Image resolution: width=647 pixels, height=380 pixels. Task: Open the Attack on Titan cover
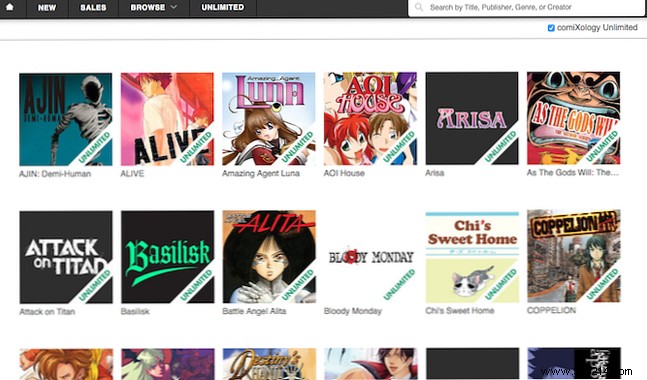(66, 257)
